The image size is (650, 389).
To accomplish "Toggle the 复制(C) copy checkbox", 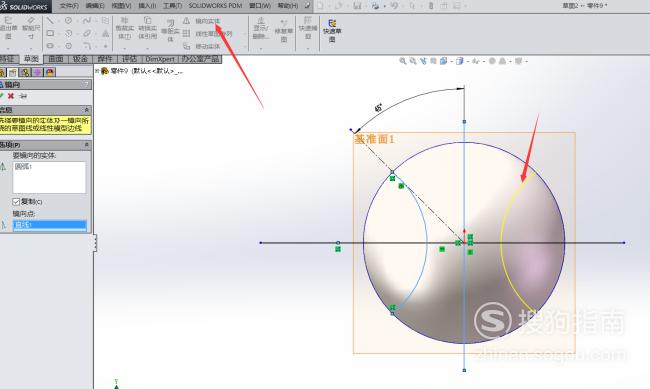I will tap(16, 202).
